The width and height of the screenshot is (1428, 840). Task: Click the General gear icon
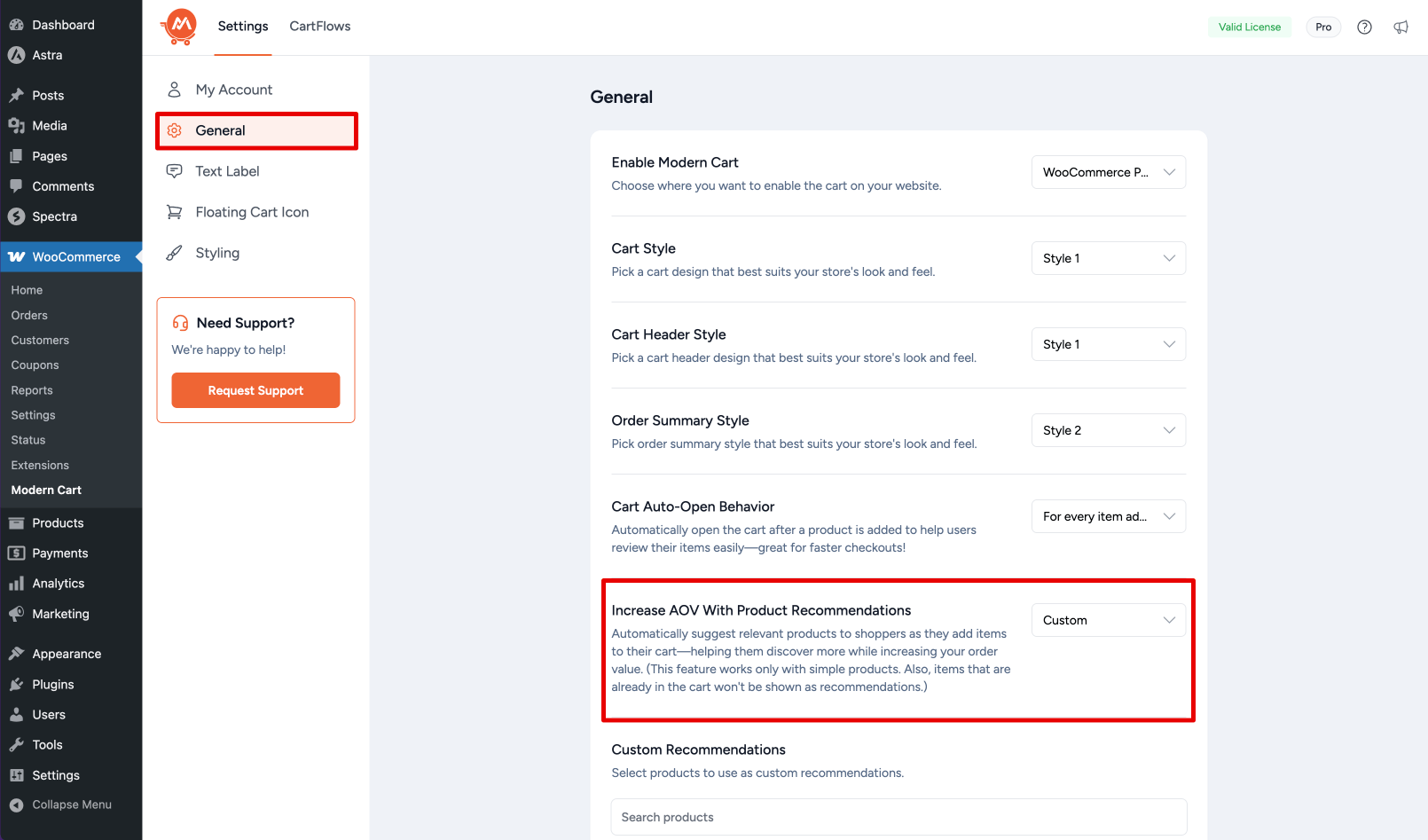pyautogui.click(x=175, y=130)
